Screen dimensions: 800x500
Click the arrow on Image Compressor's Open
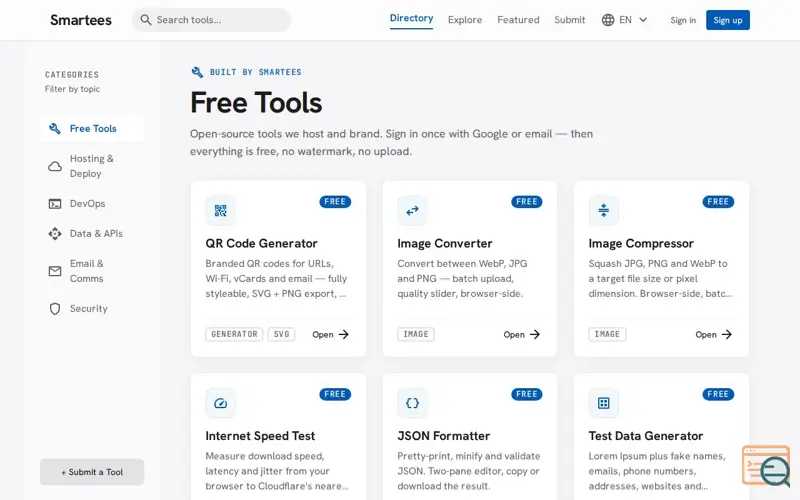point(727,334)
